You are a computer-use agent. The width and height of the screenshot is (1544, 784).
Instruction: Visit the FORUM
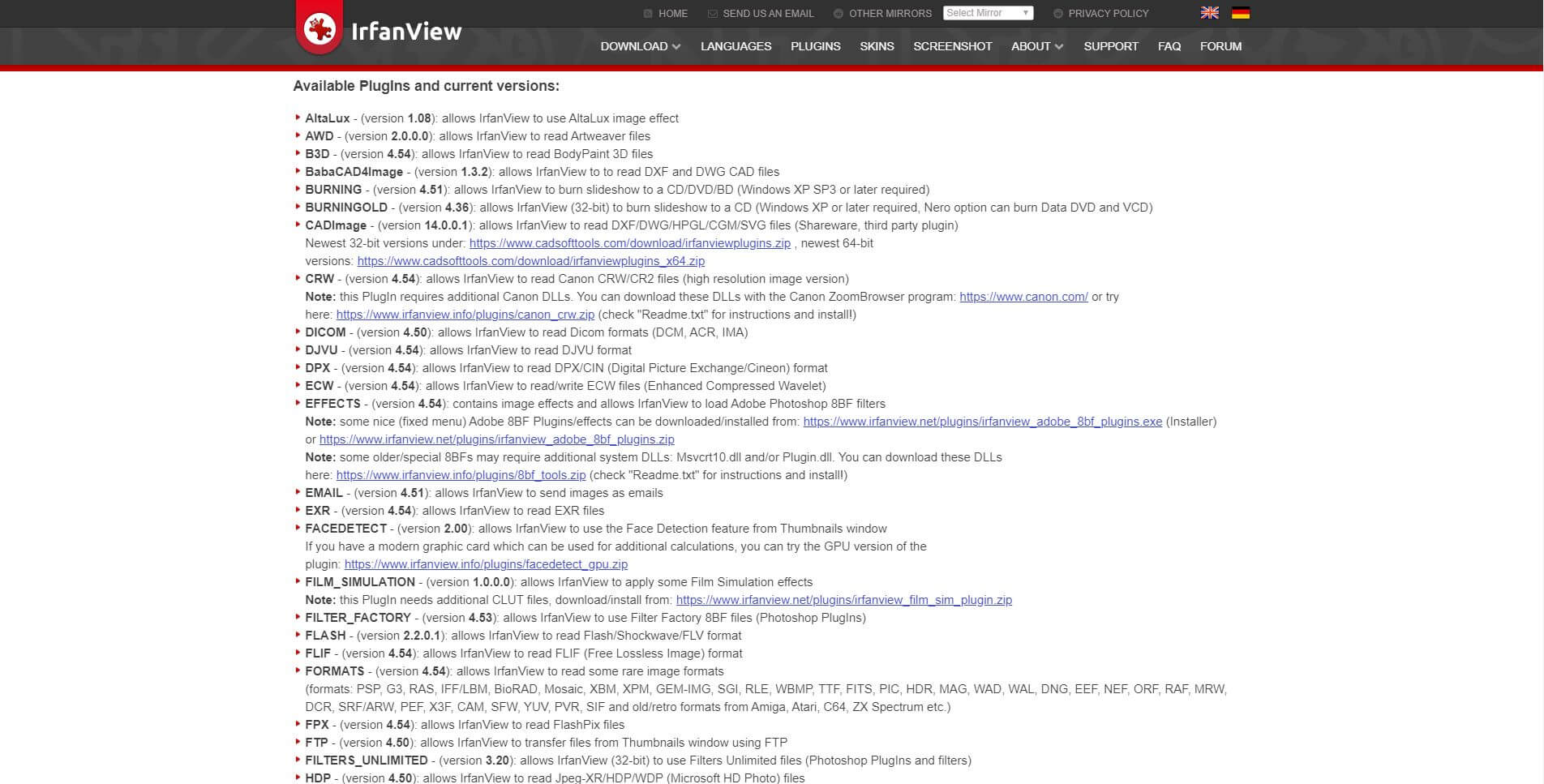1220,46
